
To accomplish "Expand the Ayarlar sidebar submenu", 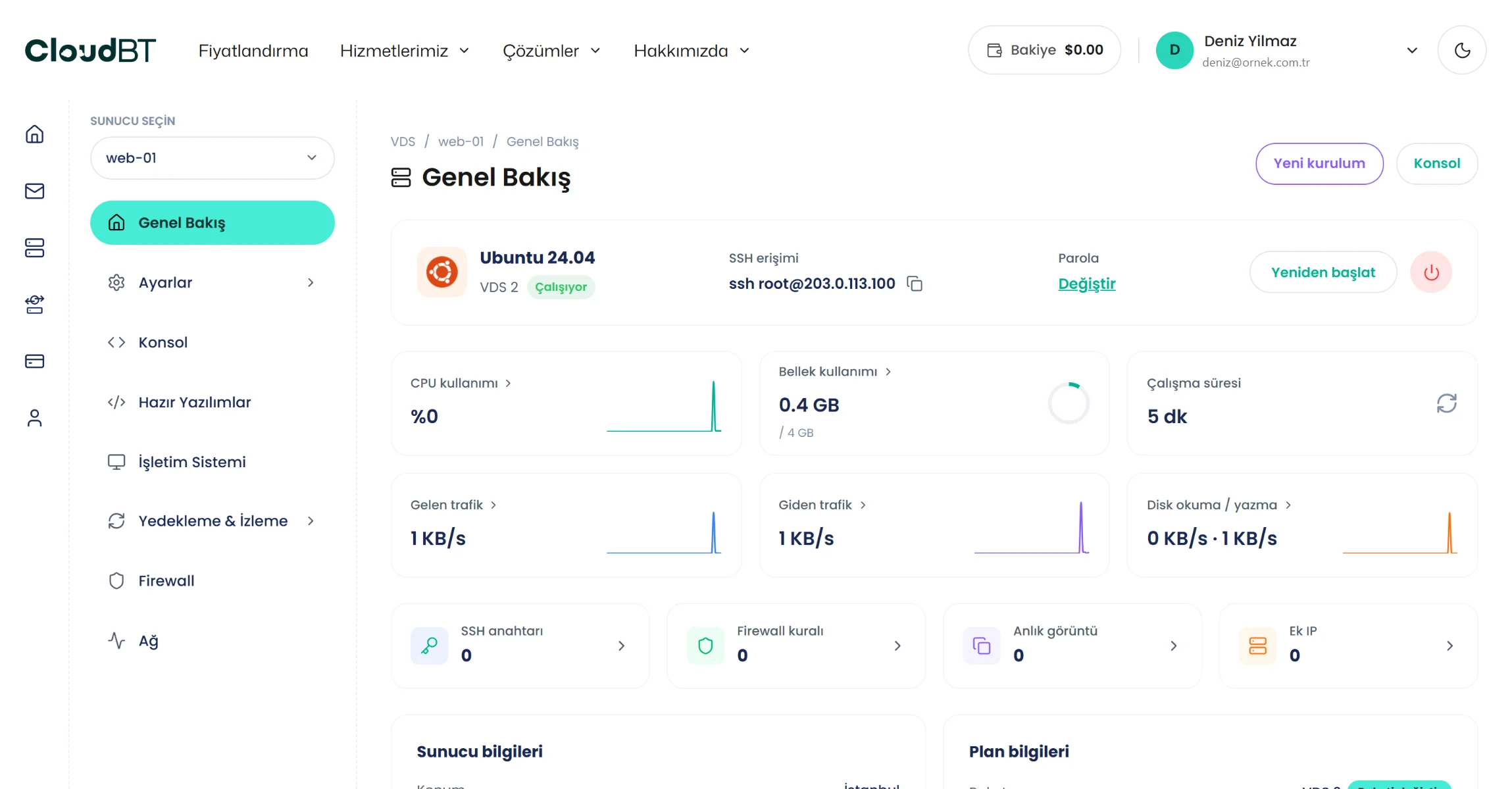I will click(213, 282).
